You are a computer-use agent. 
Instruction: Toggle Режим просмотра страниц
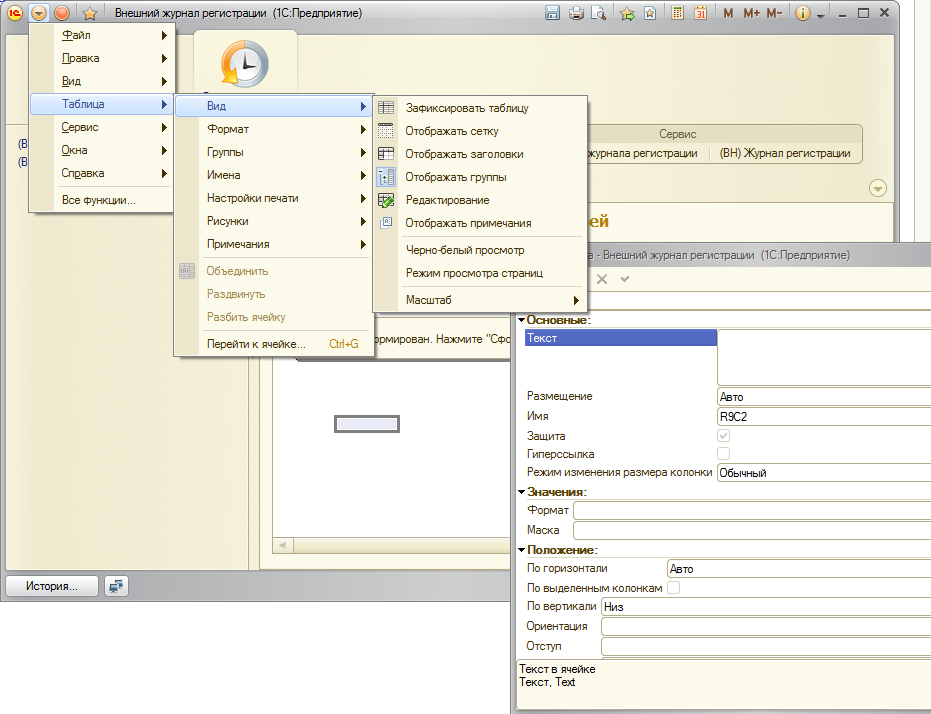480,273
